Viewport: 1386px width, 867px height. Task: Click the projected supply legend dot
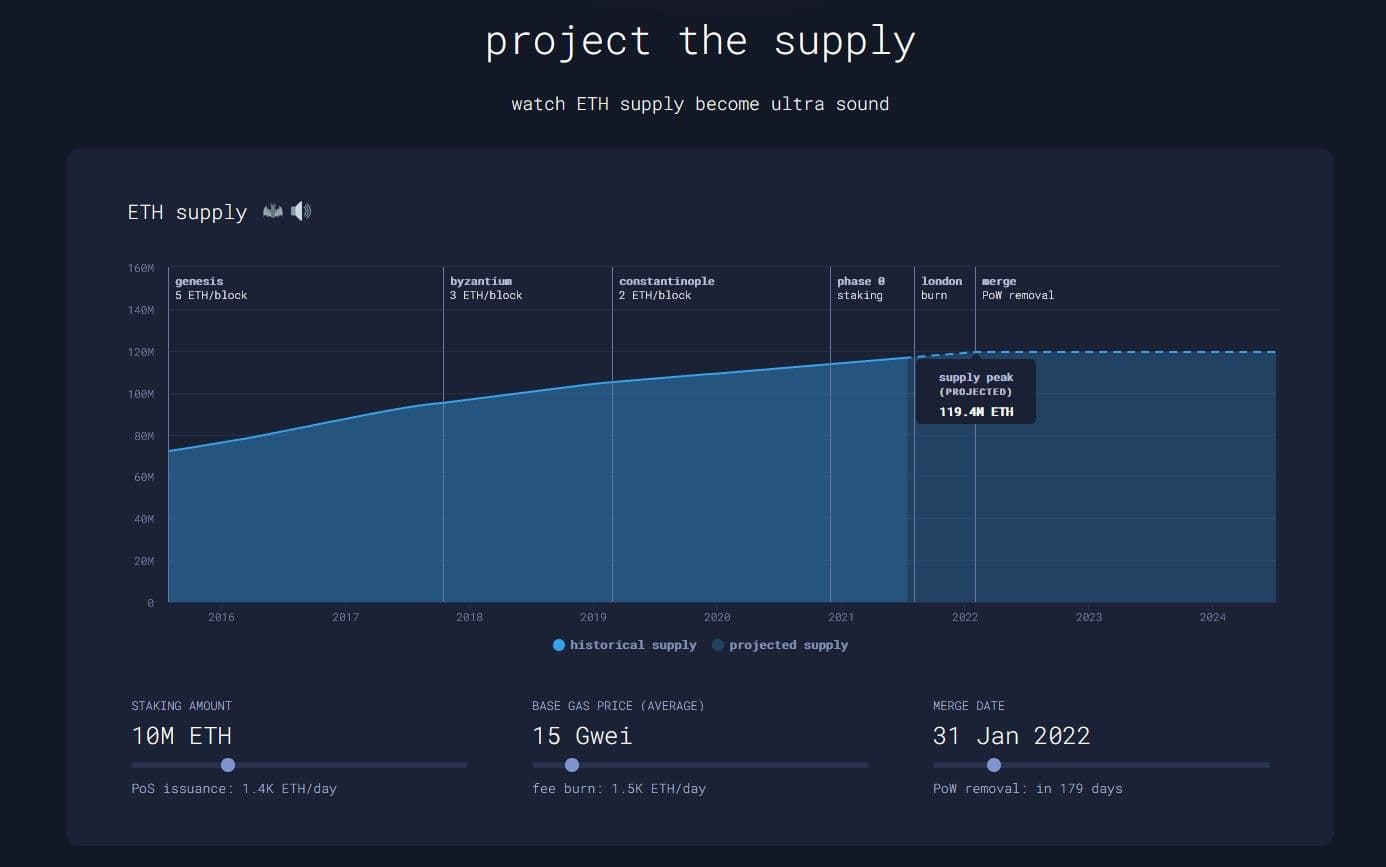pos(718,645)
